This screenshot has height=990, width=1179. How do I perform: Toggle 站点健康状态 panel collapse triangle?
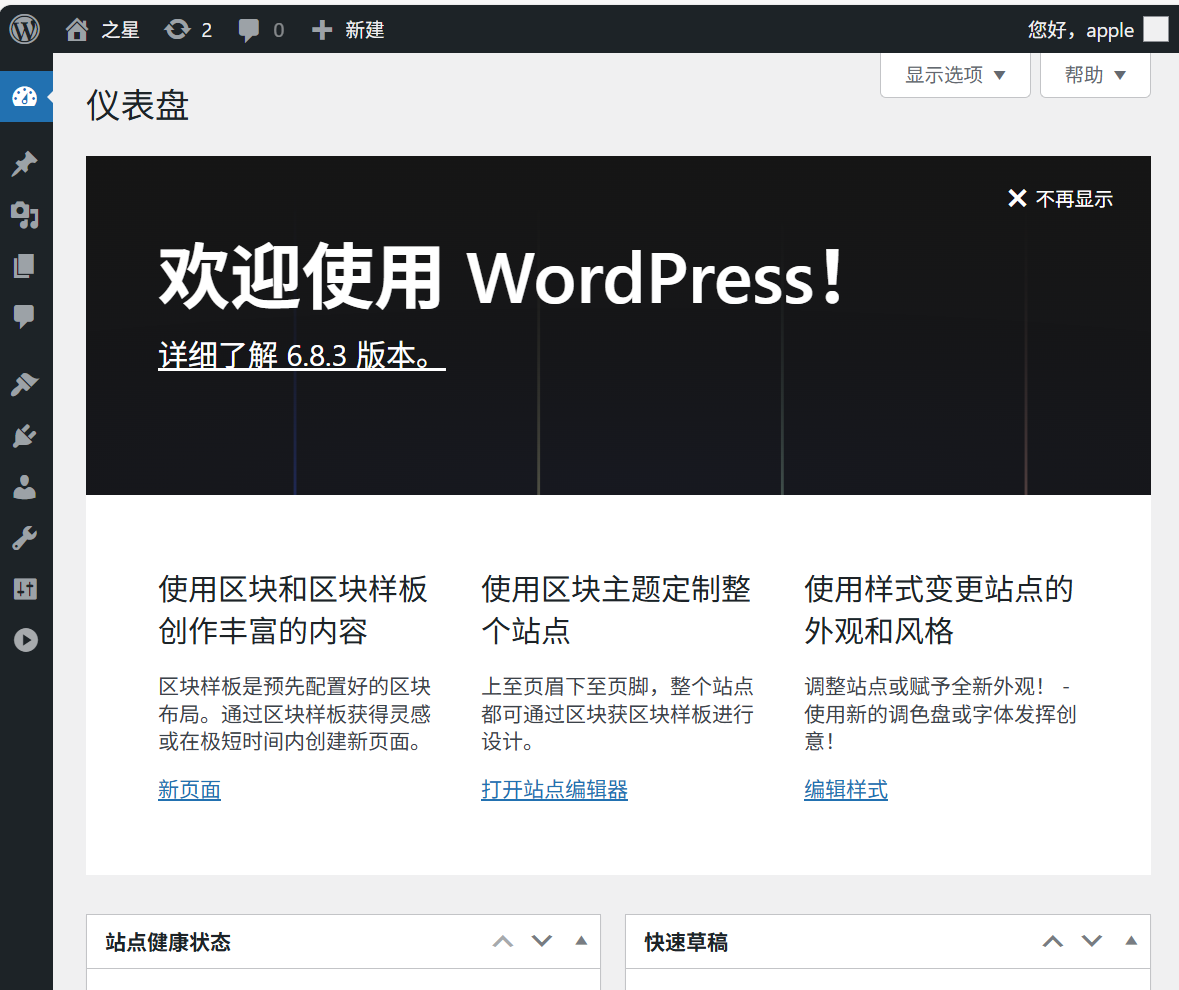pyautogui.click(x=581, y=940)
